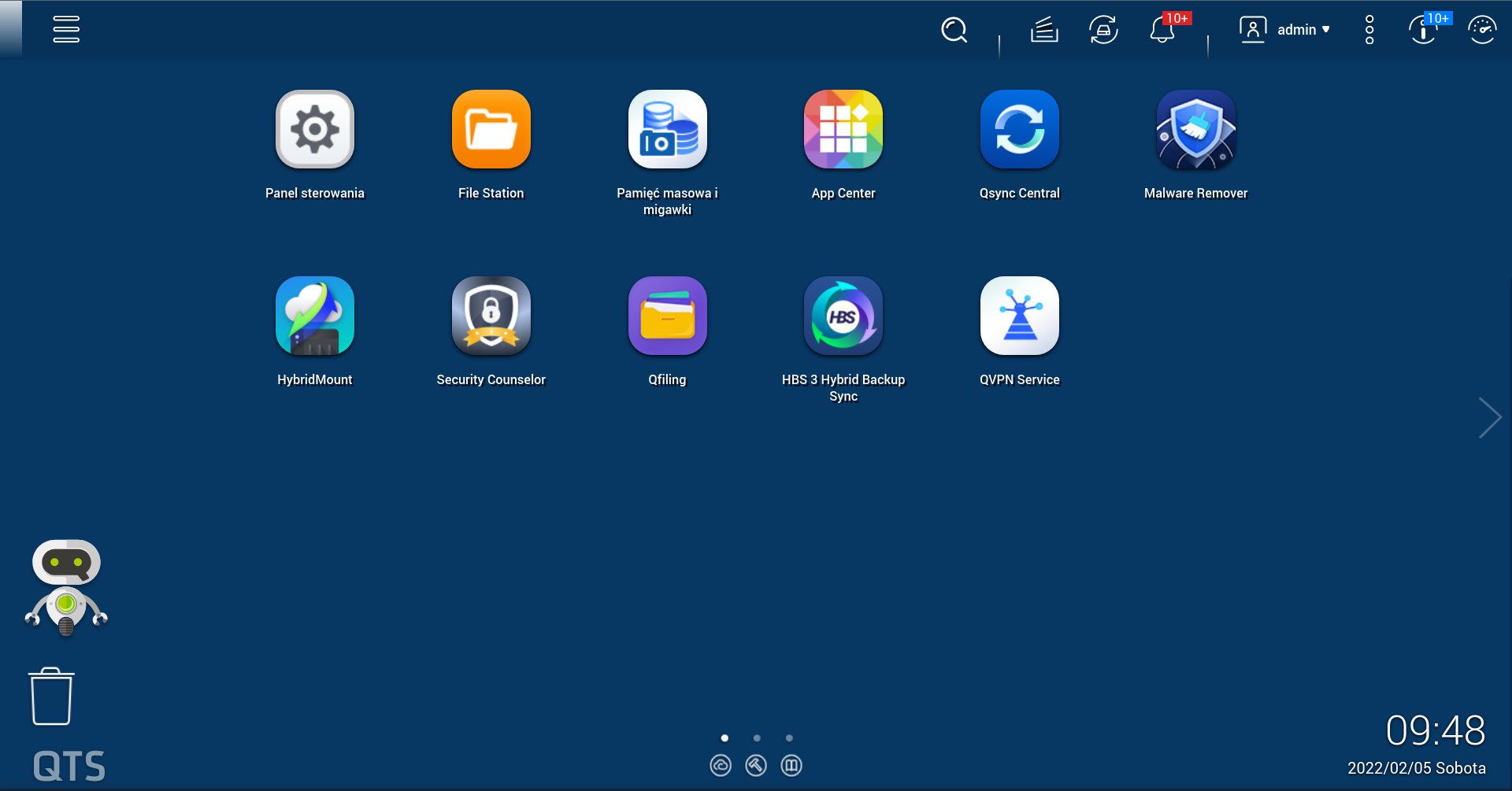1512x791 pixels.
Task: Expand the admin user dropdown
Action: point(1303,30)
